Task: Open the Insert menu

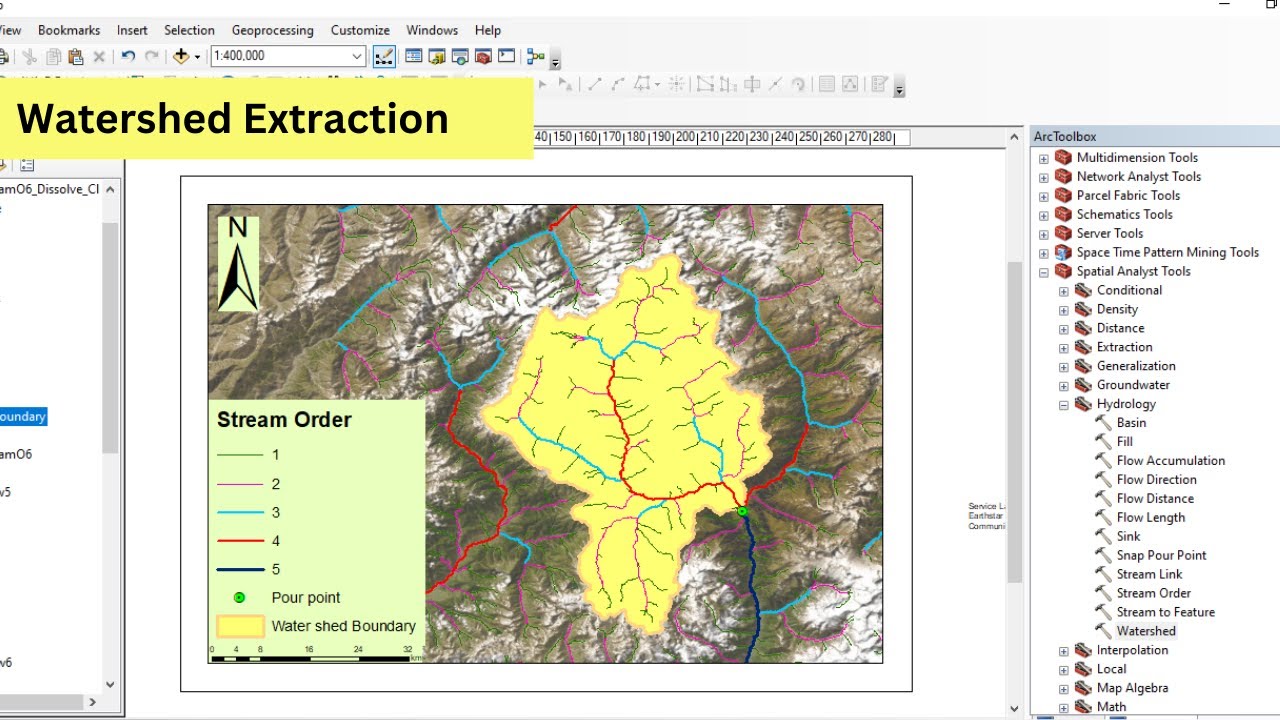Action: click(x=132, y=30)
